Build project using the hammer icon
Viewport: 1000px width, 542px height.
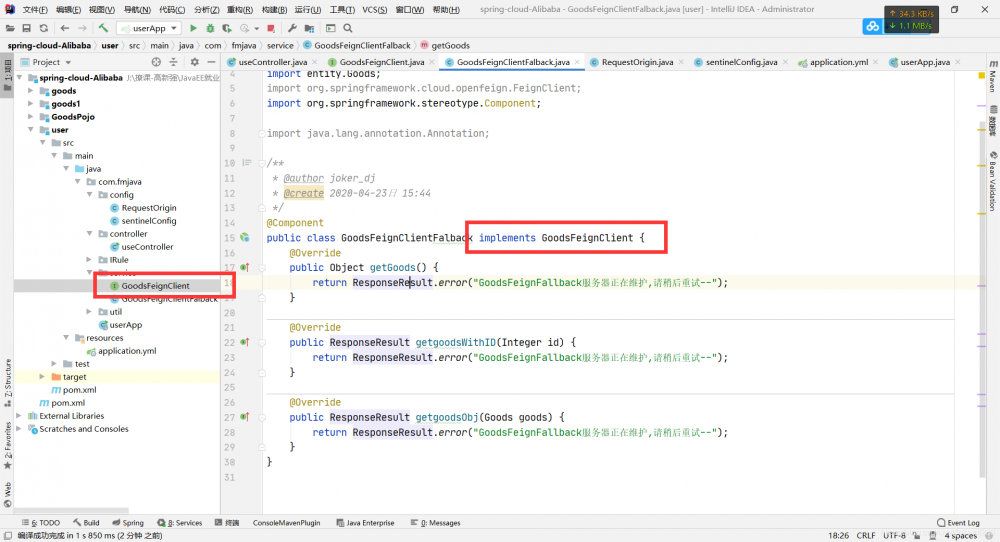click(104, 28)
